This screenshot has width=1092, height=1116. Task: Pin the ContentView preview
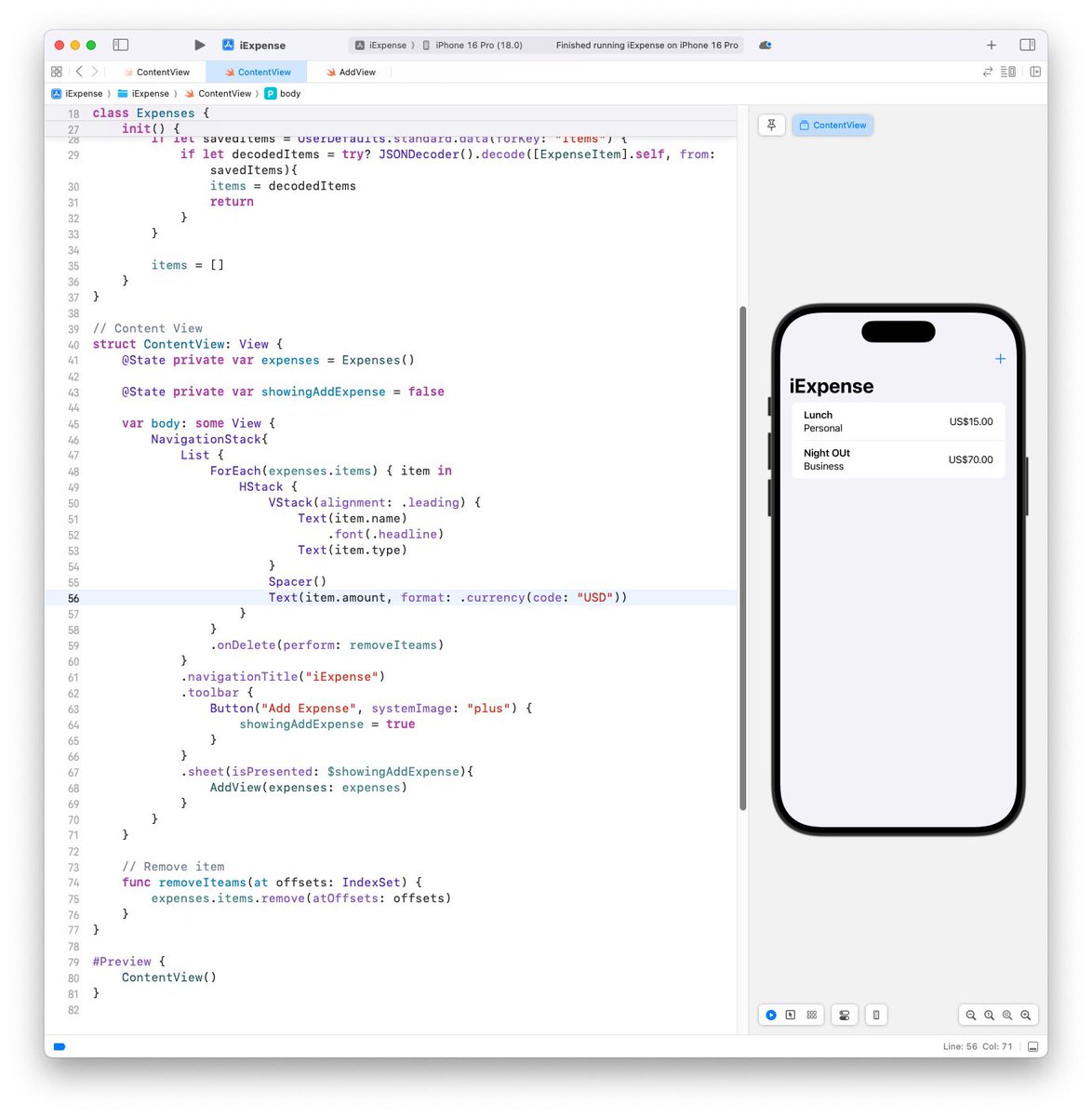(x=771, y=125)
